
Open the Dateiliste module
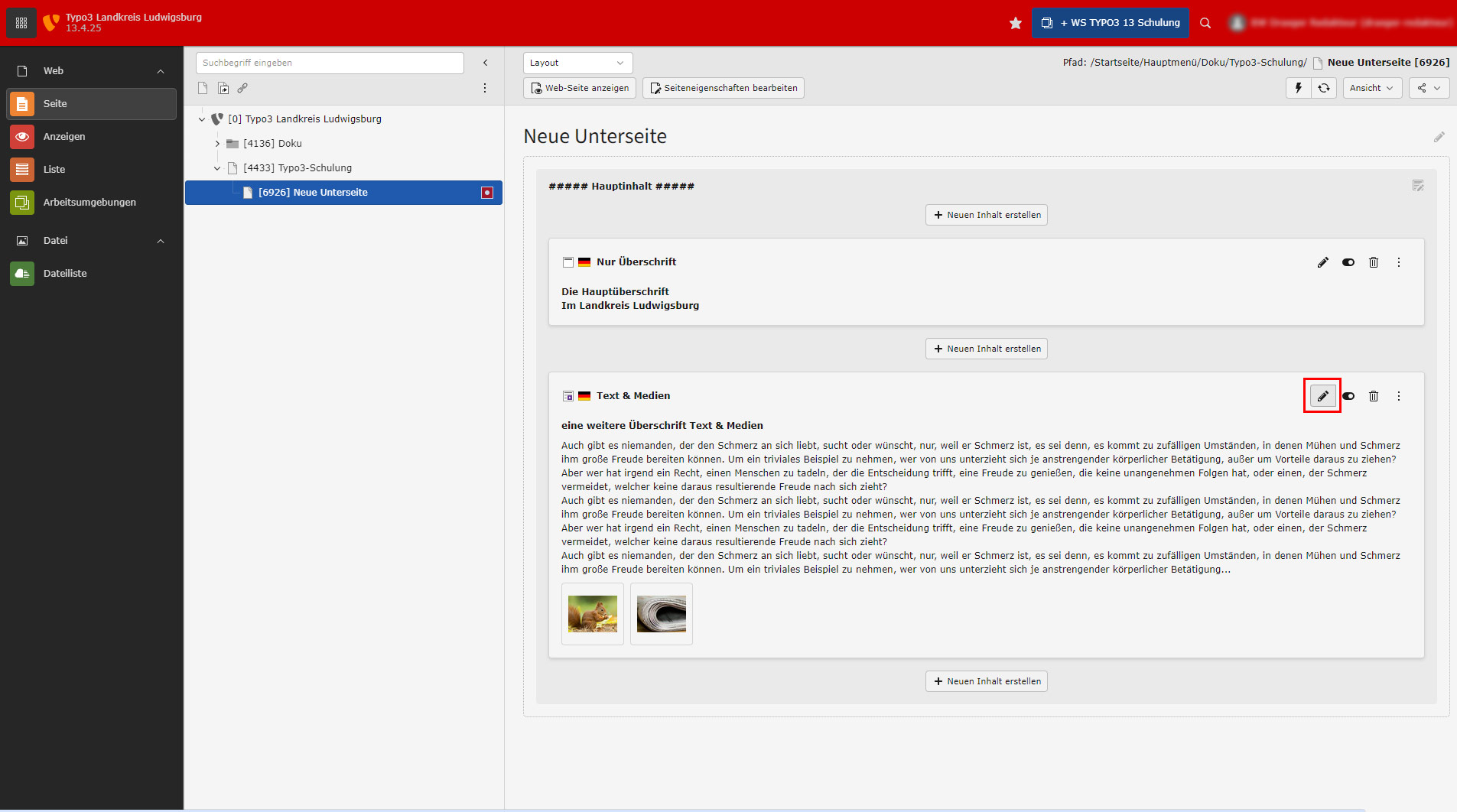click(x=65, y=274)
